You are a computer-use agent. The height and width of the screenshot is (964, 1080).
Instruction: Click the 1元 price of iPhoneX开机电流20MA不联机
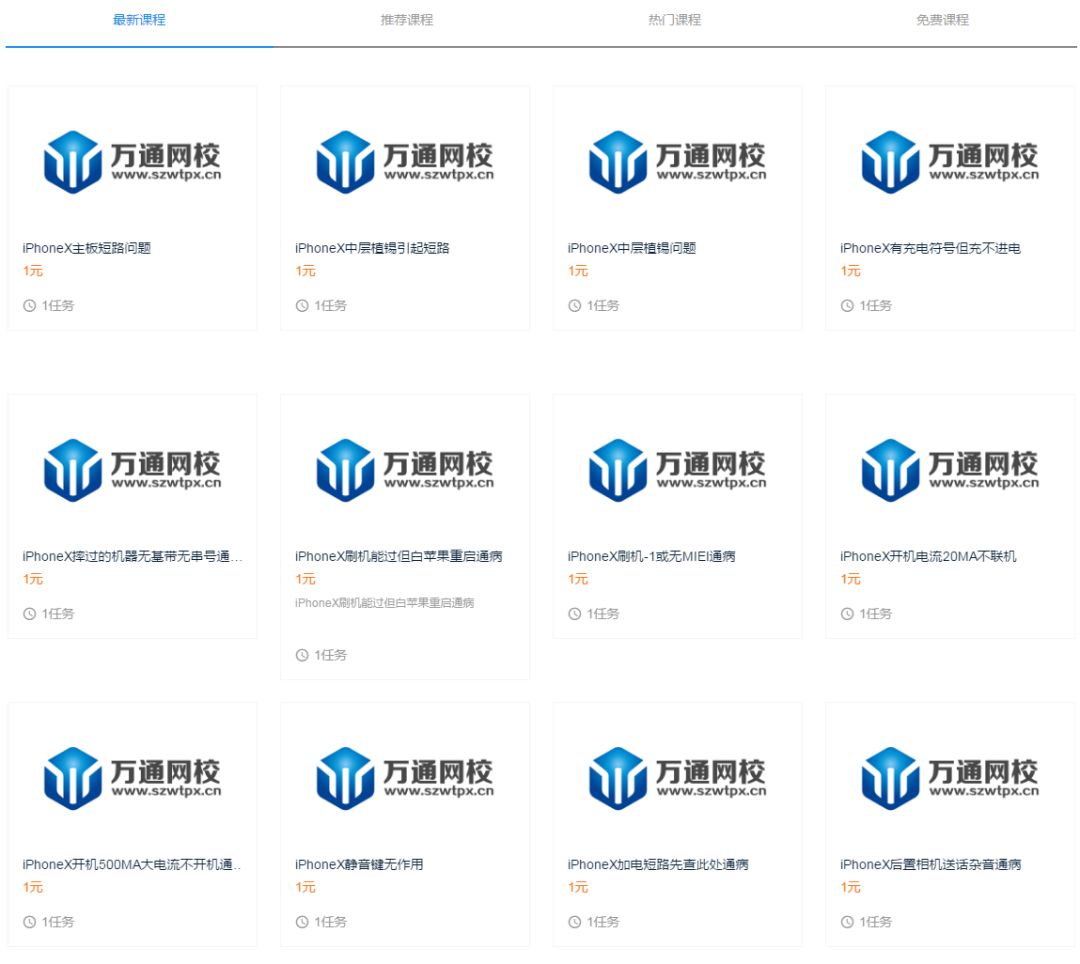(851, 580)
